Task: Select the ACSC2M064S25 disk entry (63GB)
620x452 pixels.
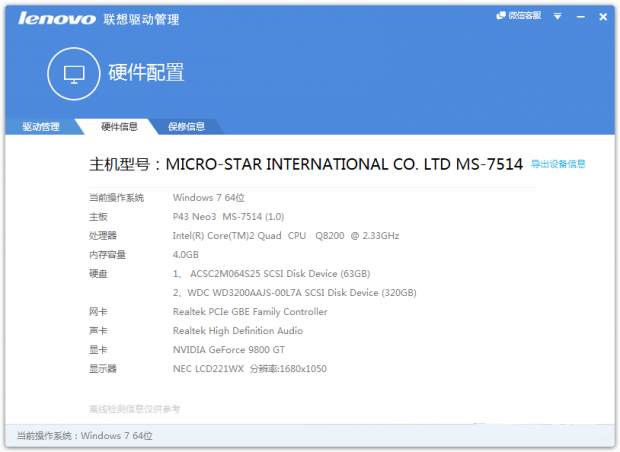Action: [x=271, y=274]
